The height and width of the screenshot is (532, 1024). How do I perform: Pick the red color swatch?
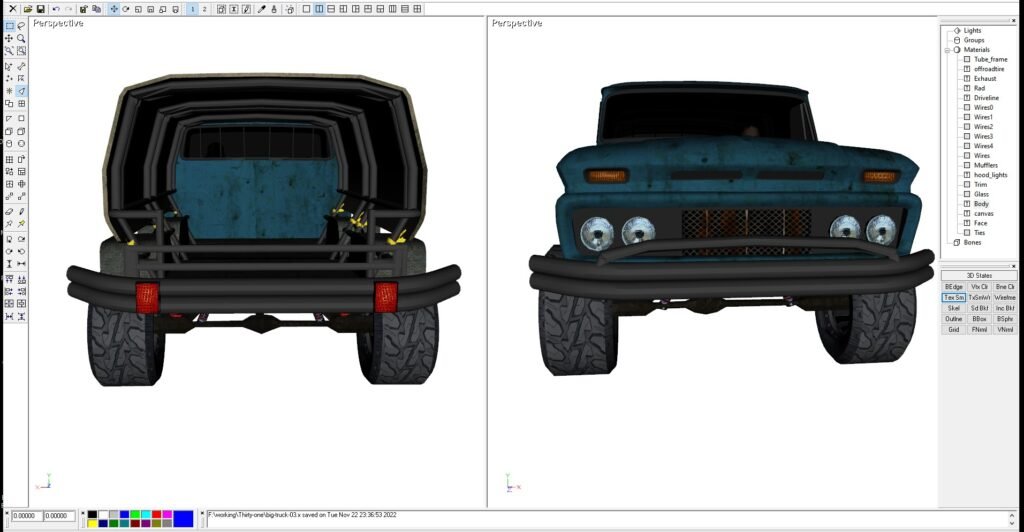156,514
